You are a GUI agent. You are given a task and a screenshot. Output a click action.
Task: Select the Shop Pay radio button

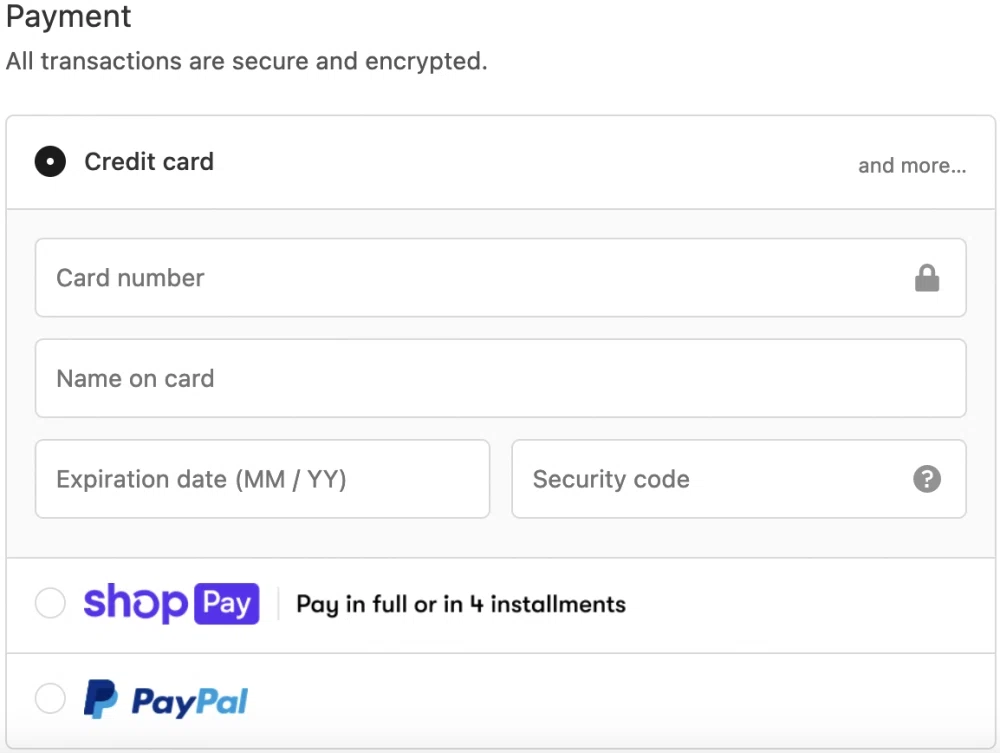click(50, 604)
